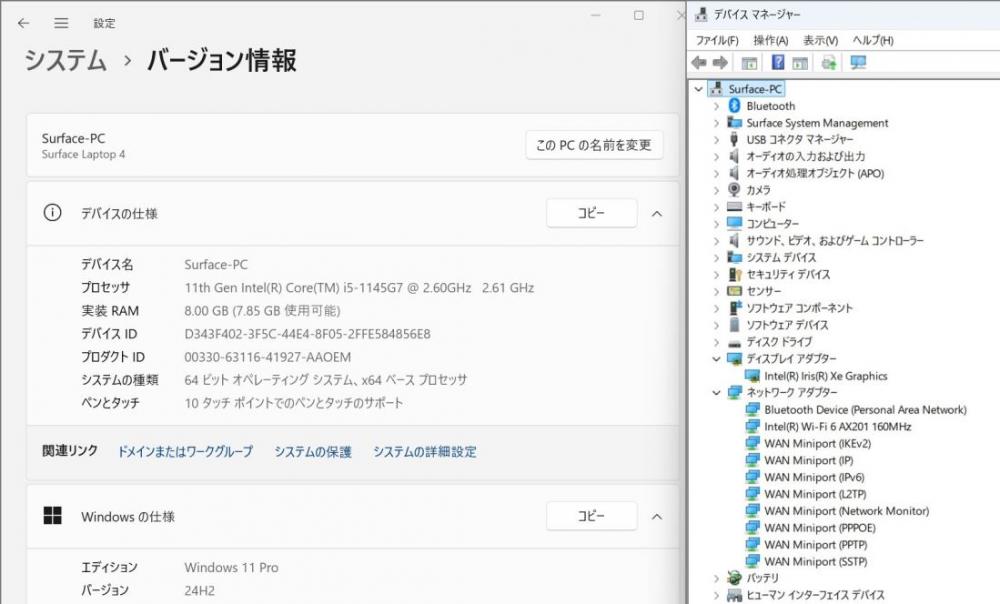Select WAN Miniport (SSTP) adapter
1000x604 pixels.
tap(816, 561)
